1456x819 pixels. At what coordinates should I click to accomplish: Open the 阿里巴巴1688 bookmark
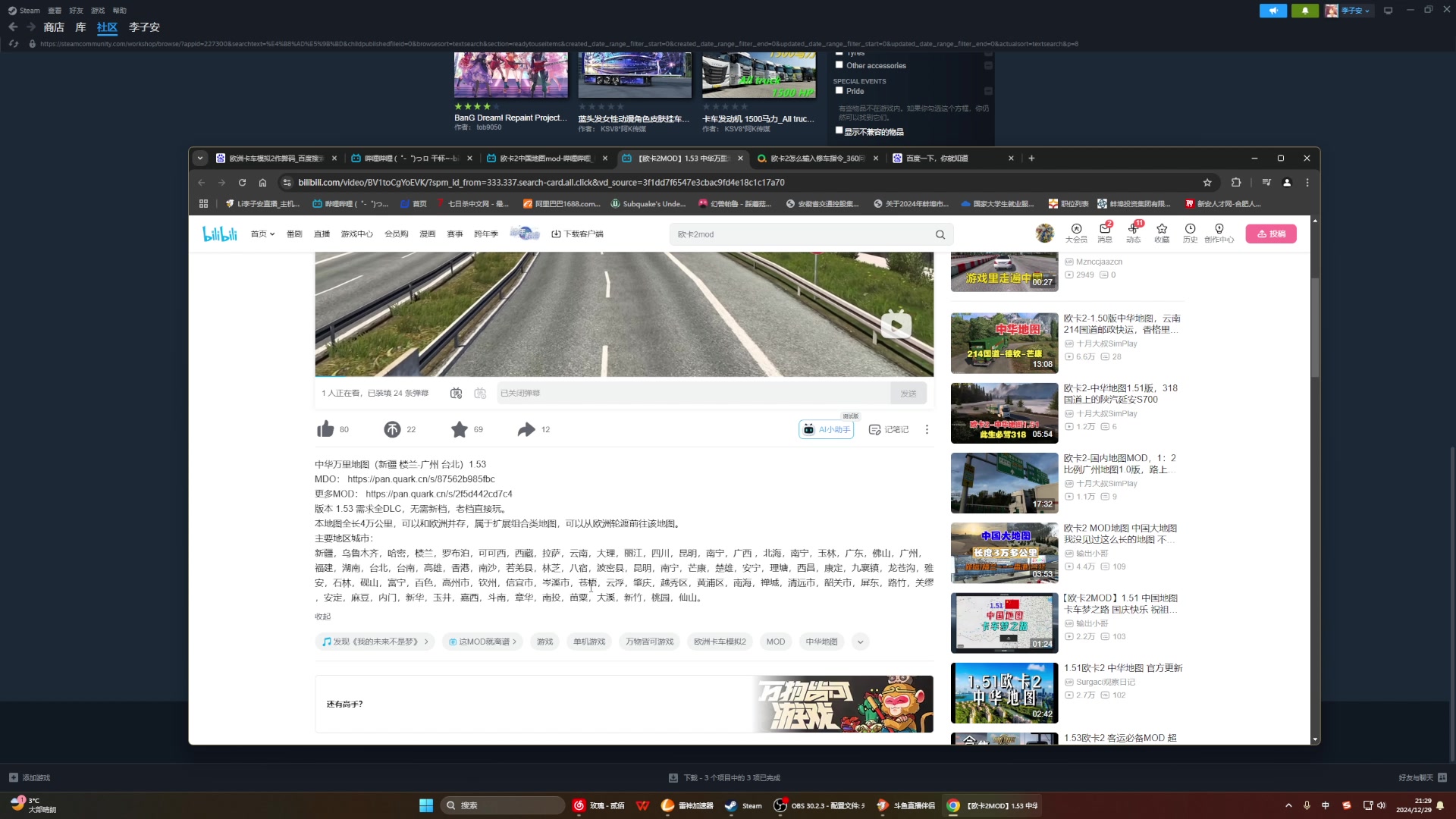click(562, 203)
